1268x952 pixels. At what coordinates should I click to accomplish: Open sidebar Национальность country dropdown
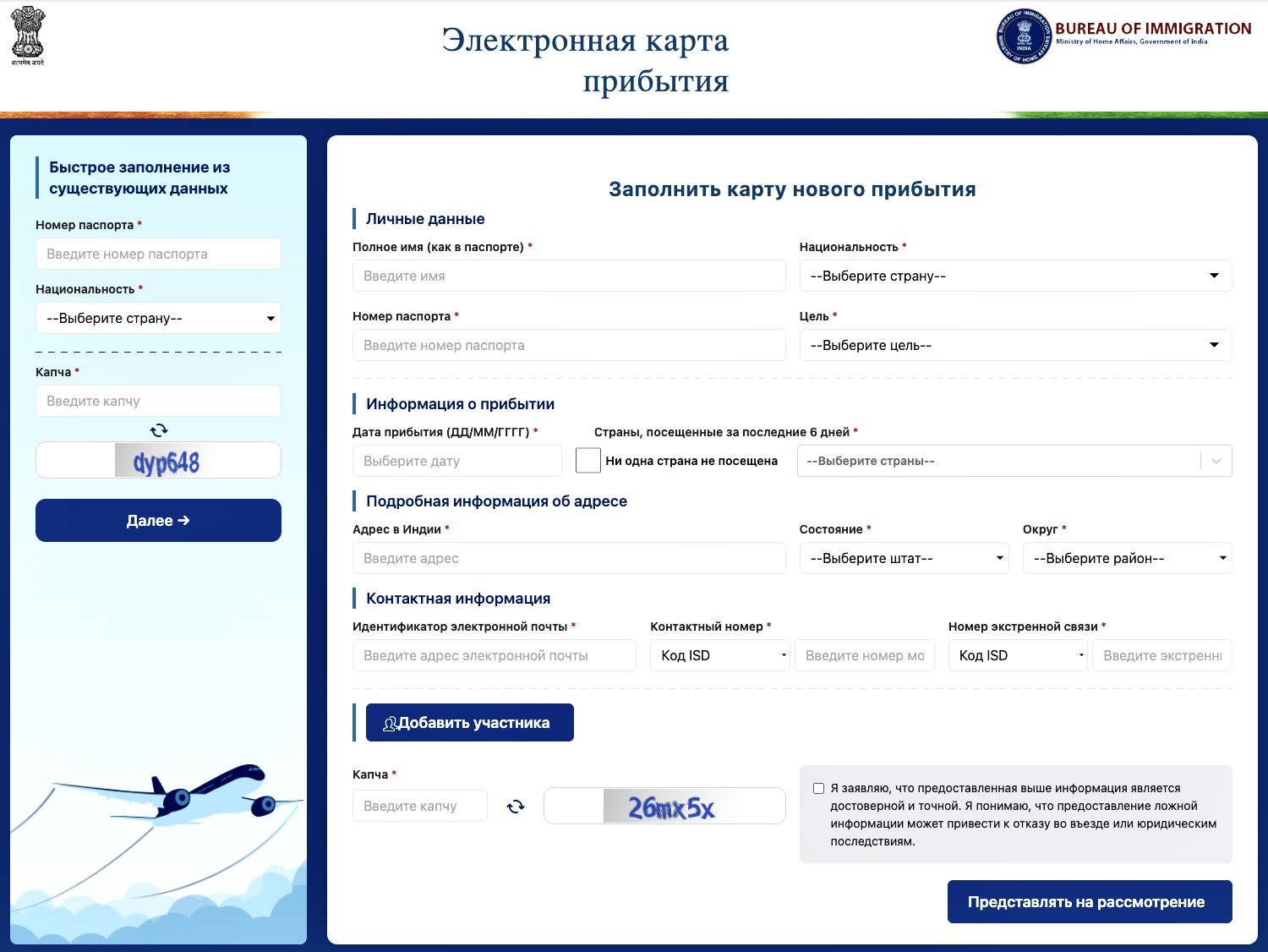click(x=158, y=319)
